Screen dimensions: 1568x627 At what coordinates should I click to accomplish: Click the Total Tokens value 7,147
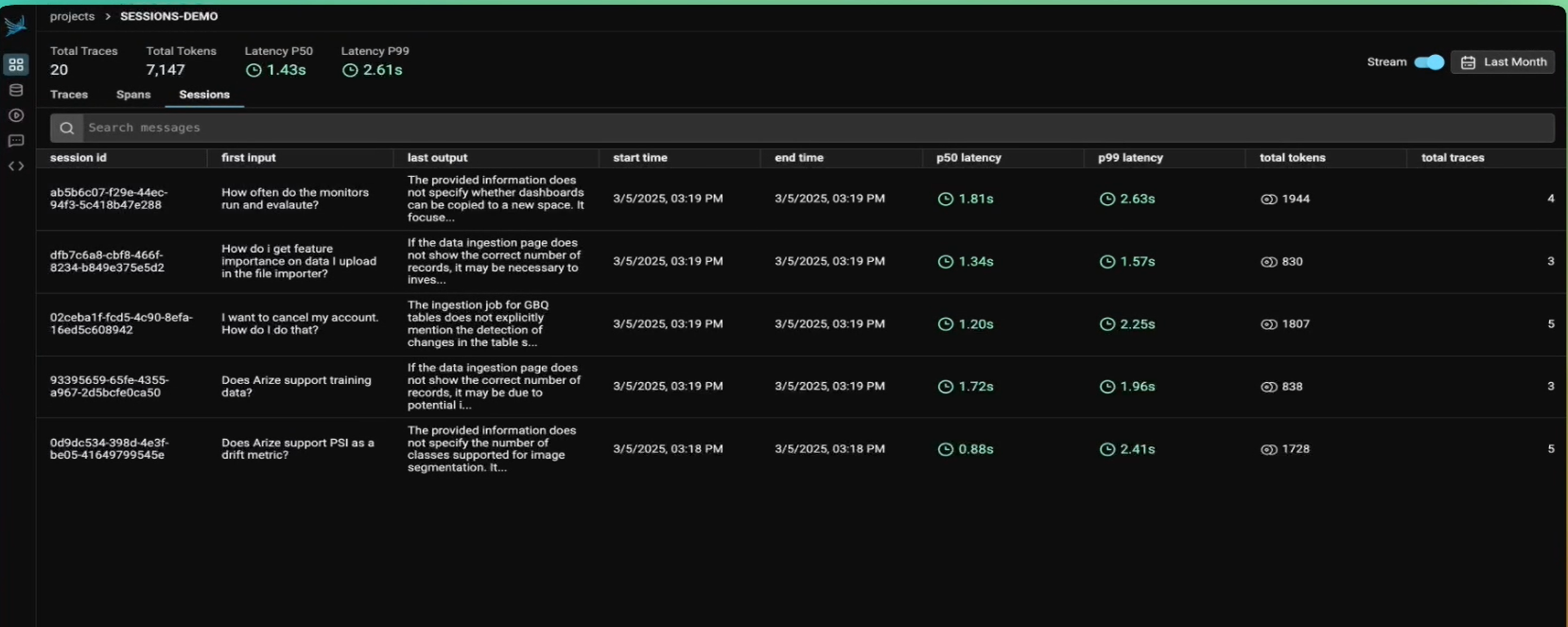click(166, 70)
